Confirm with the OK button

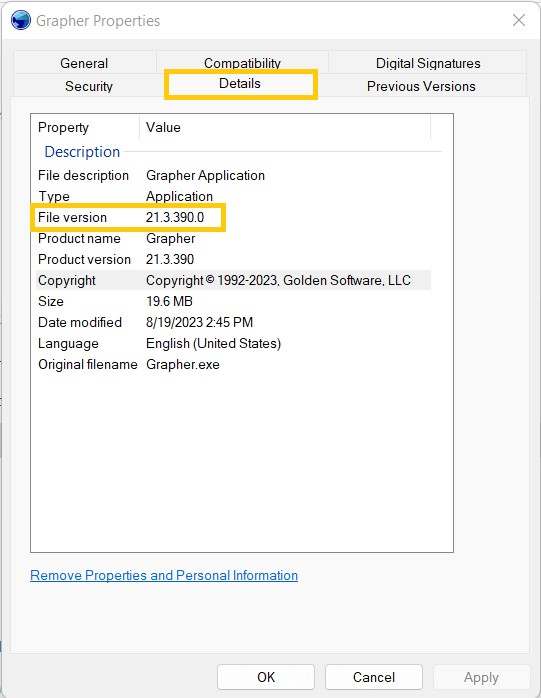coord(266,677)
